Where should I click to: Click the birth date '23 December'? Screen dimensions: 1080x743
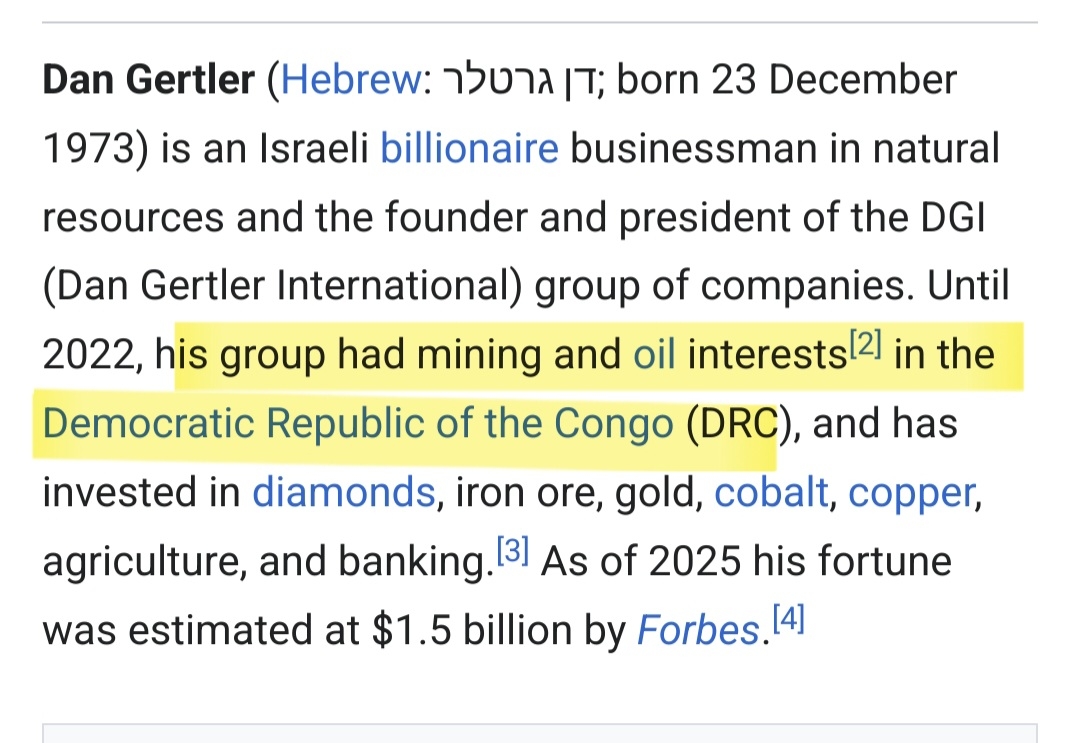click(834, 80)
